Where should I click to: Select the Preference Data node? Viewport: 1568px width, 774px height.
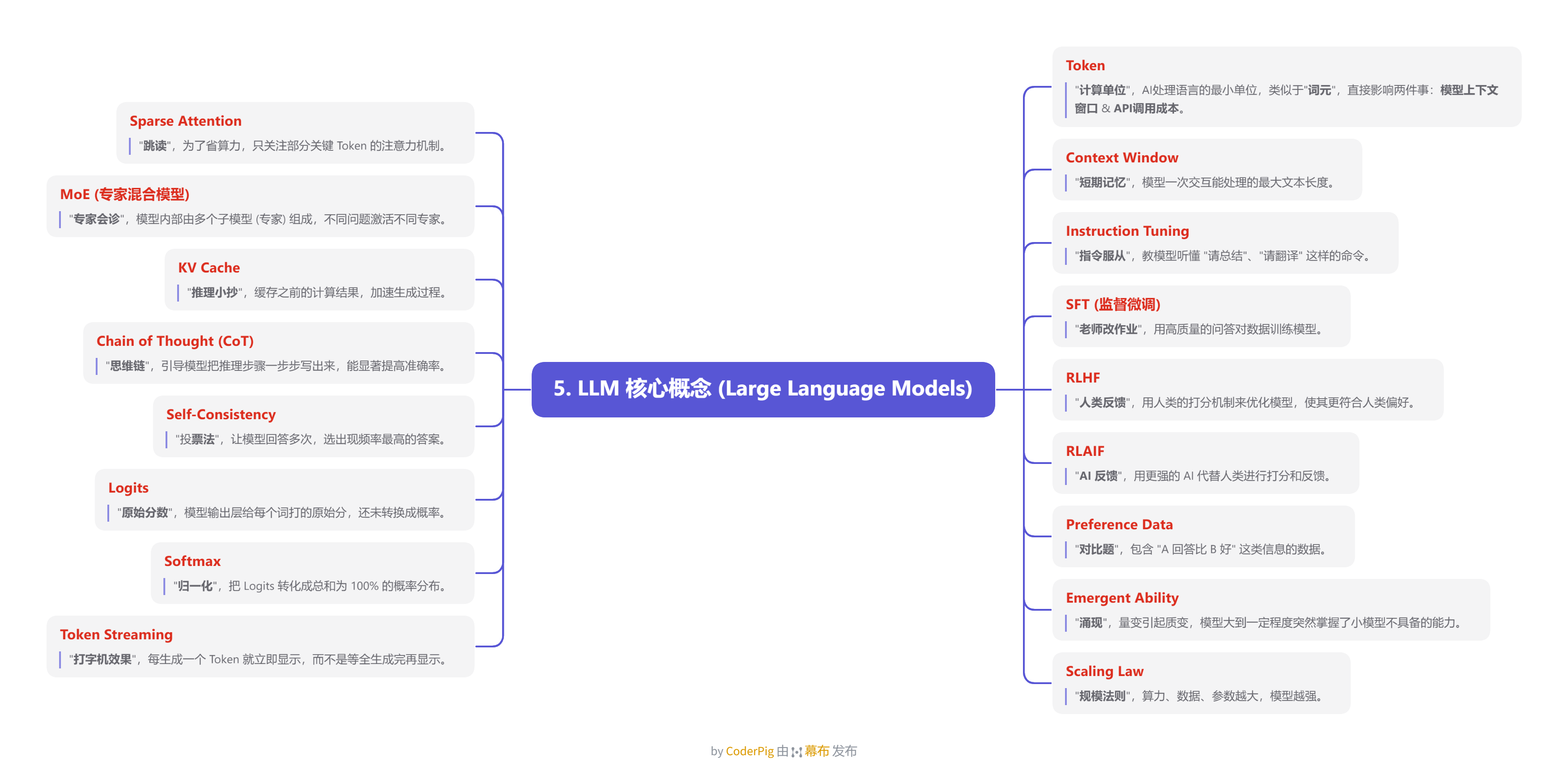coord(1119,524)
